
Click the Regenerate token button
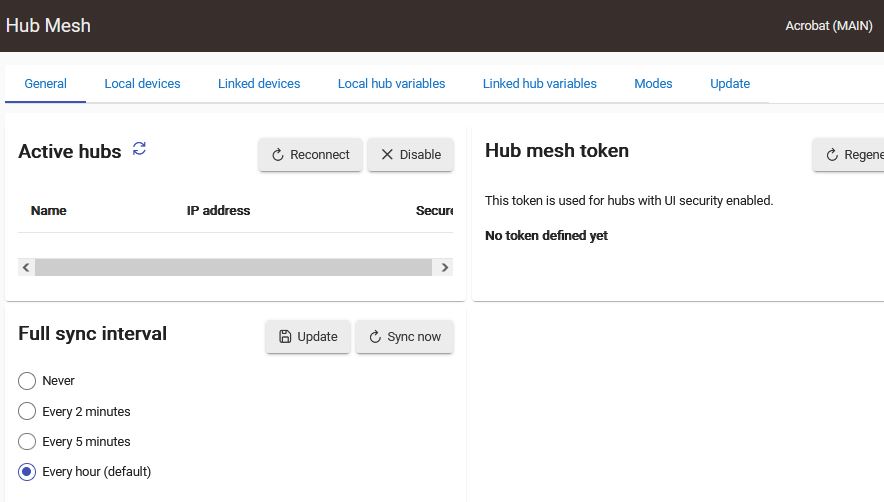coord(850,155)
